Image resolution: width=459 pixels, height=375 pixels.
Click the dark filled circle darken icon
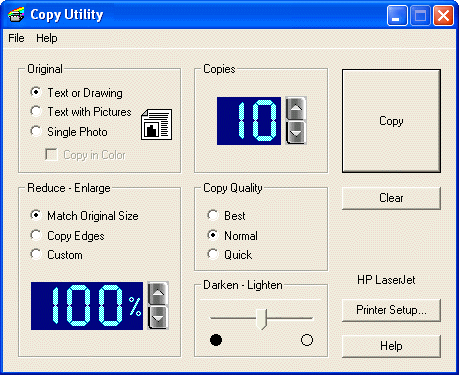(216, 340)
